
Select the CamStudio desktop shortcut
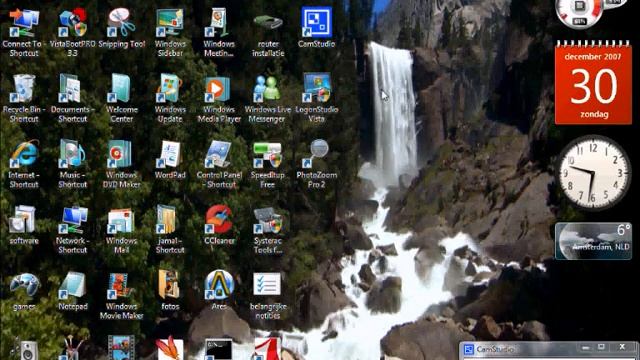(316, 22)
